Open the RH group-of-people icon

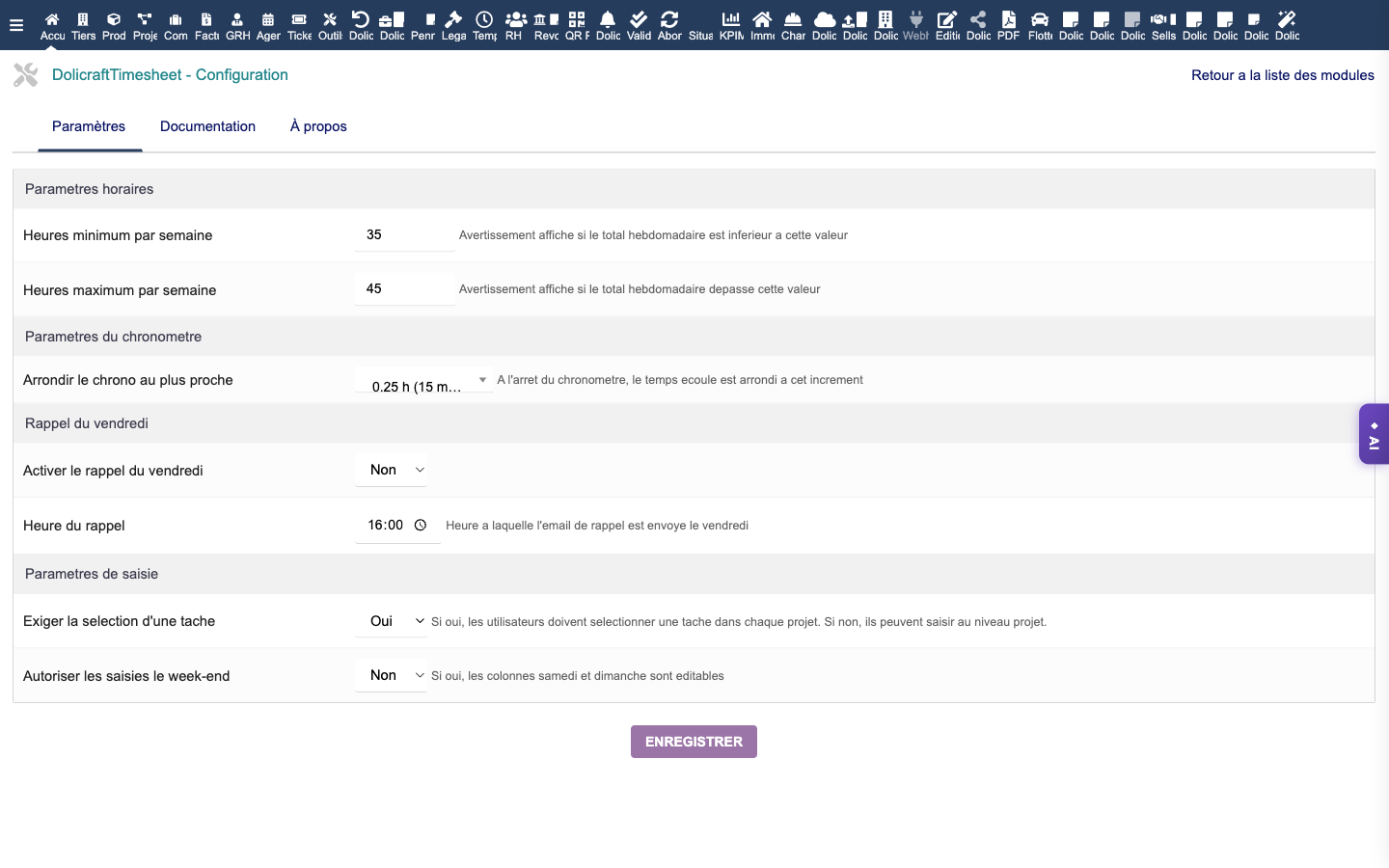coord(516,19)
